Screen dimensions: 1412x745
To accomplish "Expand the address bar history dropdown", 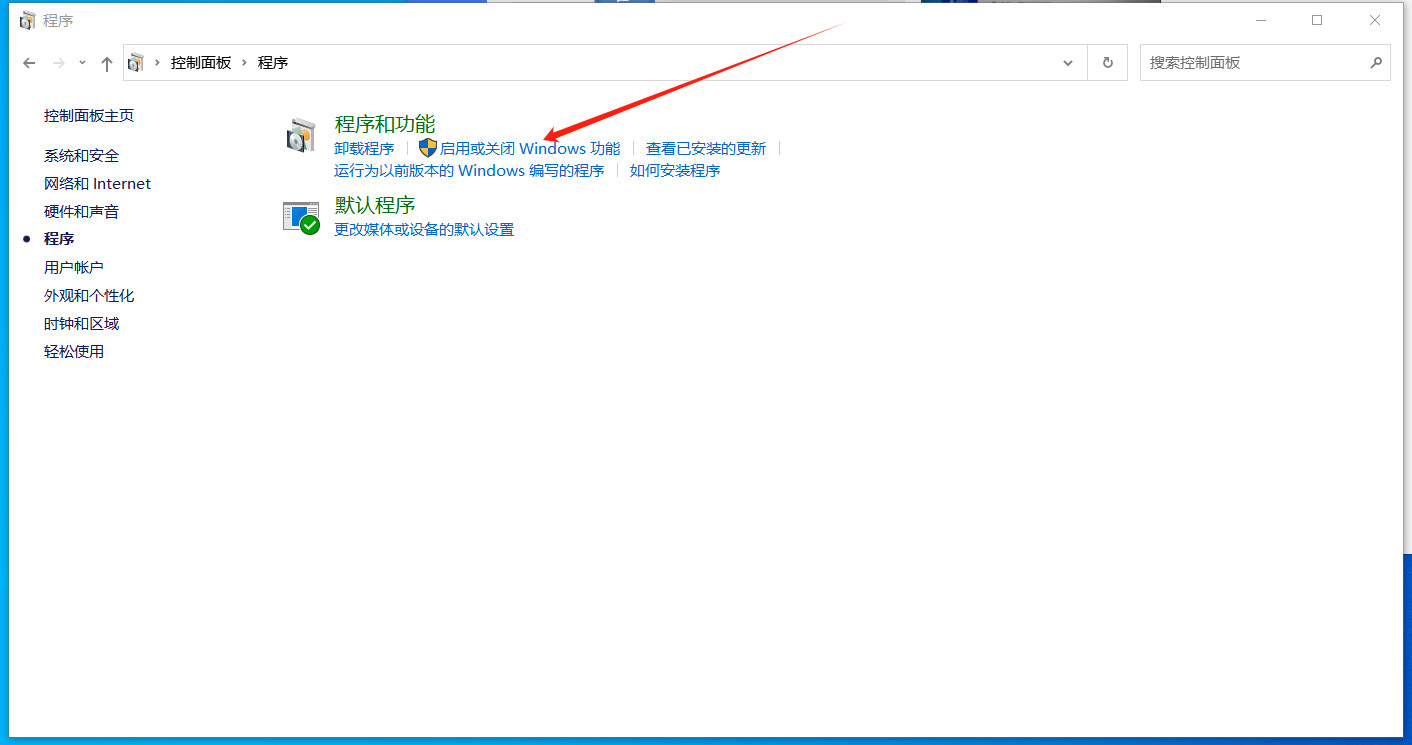I will coord(1067,62).
